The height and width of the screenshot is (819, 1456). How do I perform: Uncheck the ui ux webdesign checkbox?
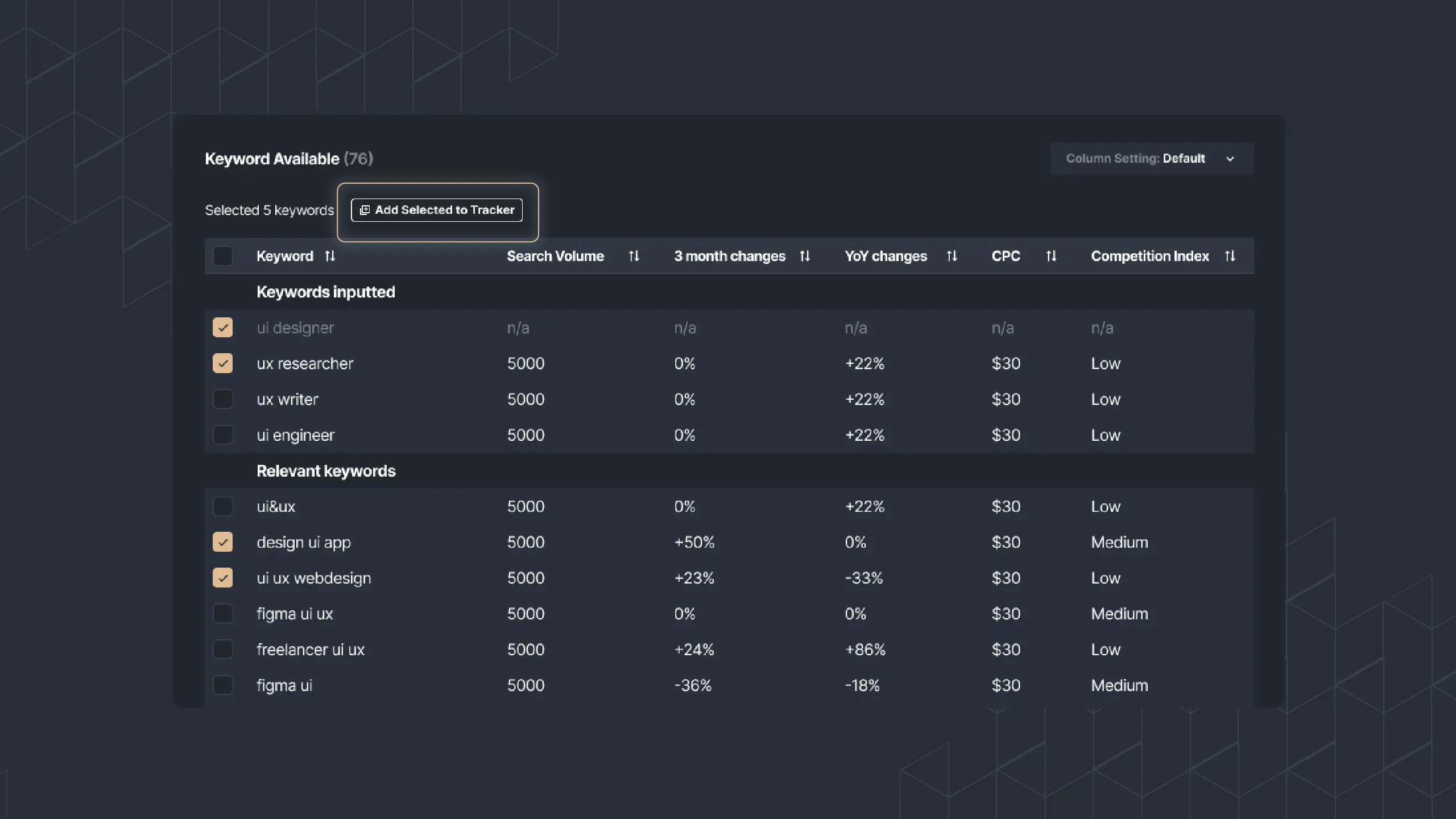[x=223, y=578]
